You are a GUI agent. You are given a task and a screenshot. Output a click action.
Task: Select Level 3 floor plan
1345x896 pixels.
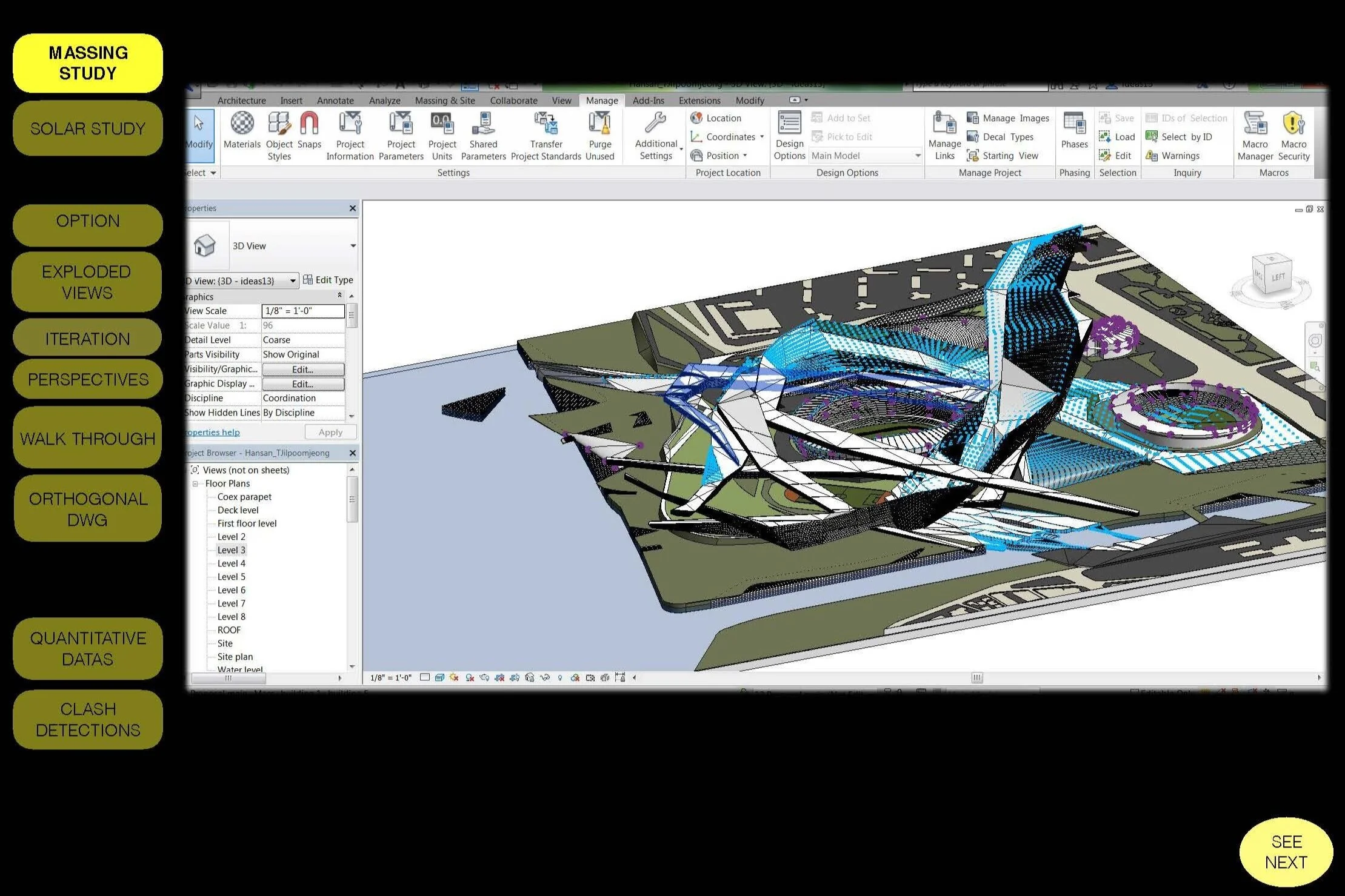point(231,550)
